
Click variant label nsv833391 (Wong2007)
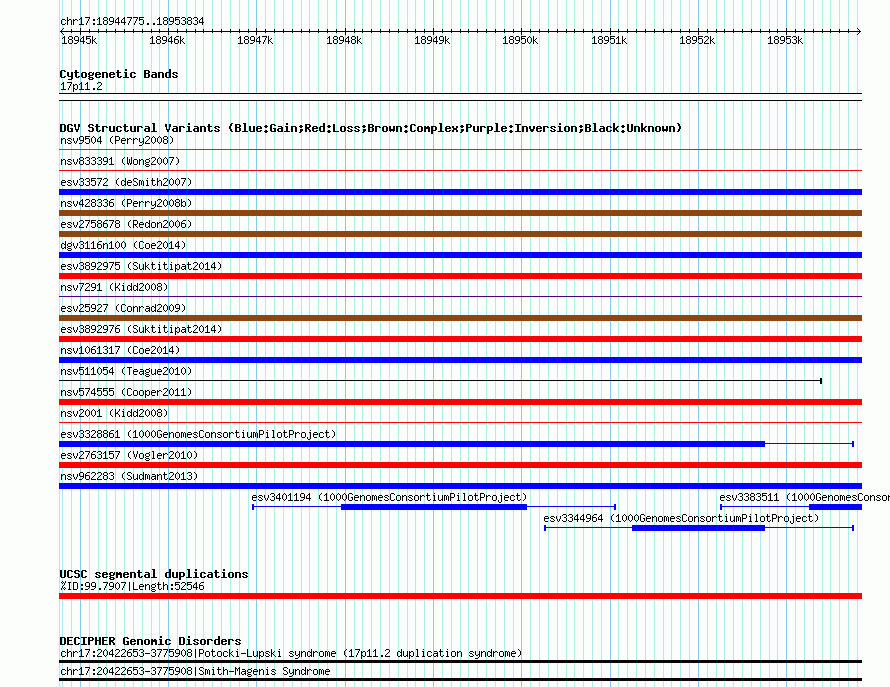point(120,161)
